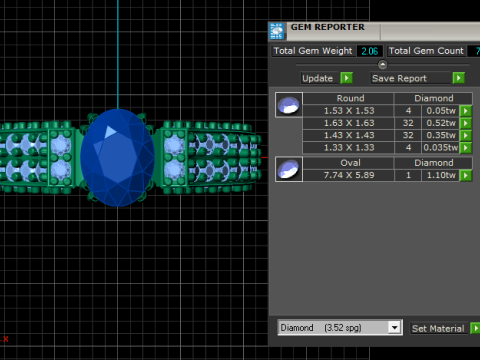Open the Diamond material dropdown
The width and height of the screenshot is (480, 360).
click(395, 328)
